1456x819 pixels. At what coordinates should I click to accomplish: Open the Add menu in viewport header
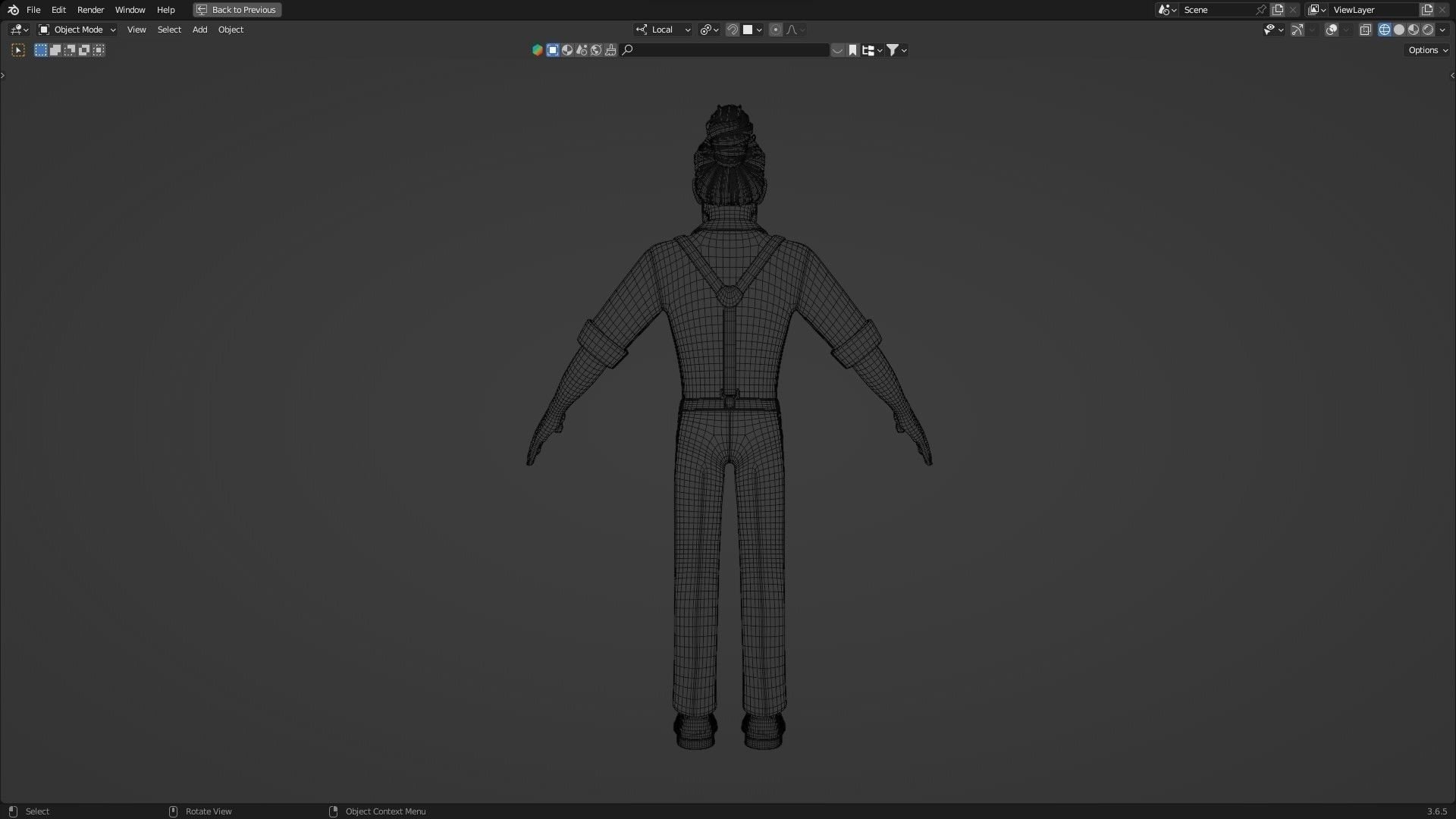(x=199, y=30)
